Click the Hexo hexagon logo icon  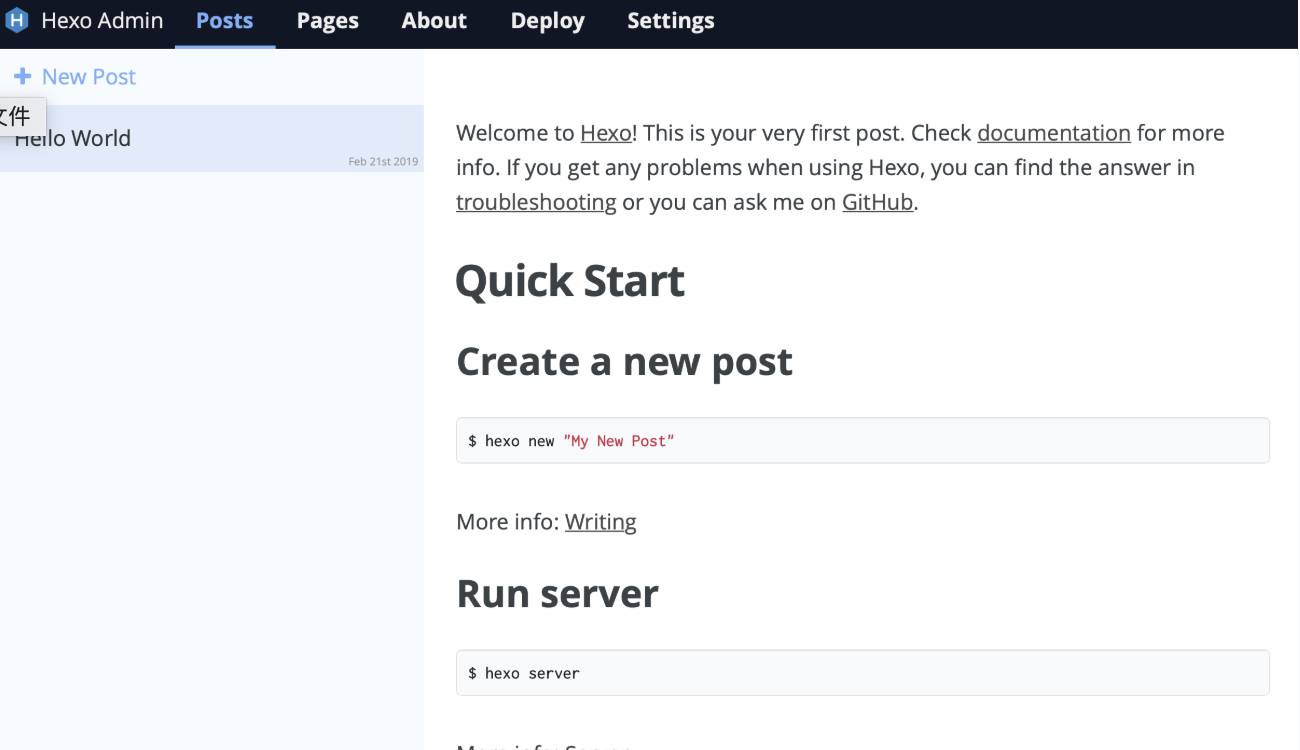17,20
